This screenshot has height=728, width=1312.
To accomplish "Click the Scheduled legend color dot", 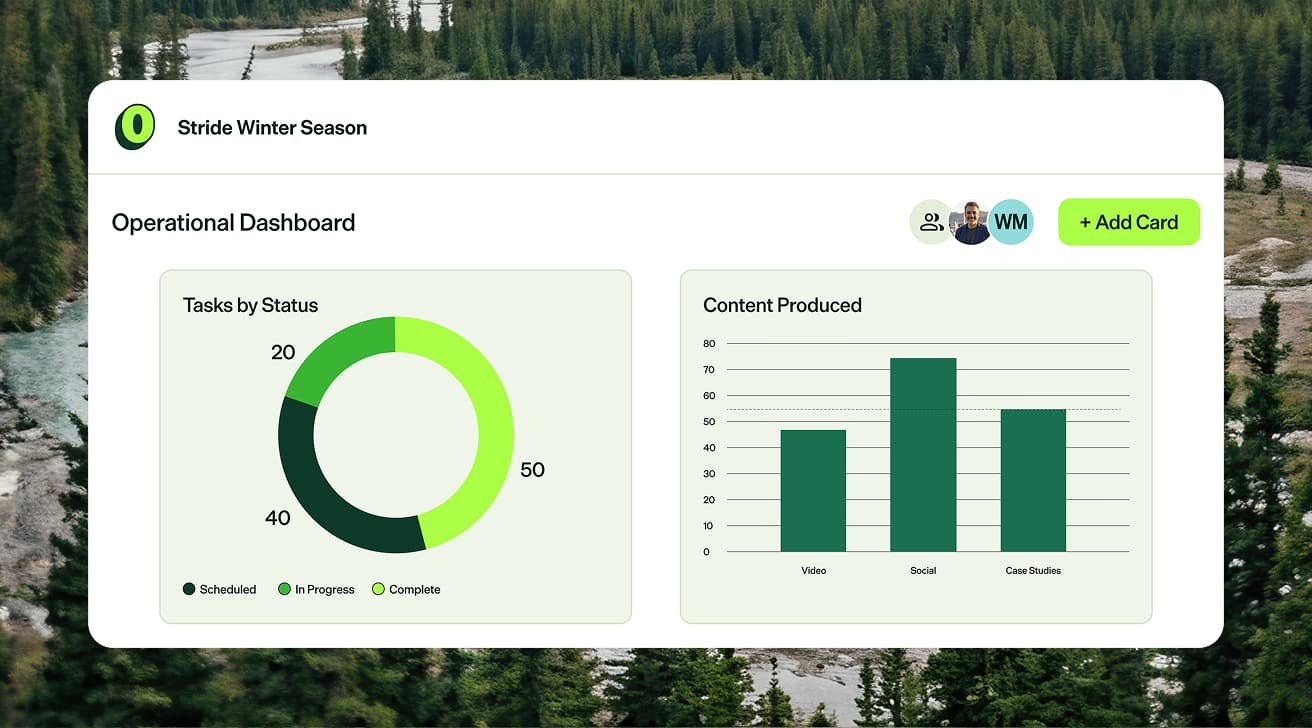I will click(189, 589).
